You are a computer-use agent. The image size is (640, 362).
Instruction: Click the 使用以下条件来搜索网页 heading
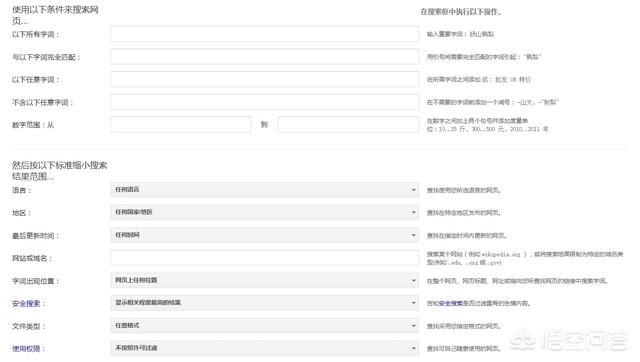55,15
